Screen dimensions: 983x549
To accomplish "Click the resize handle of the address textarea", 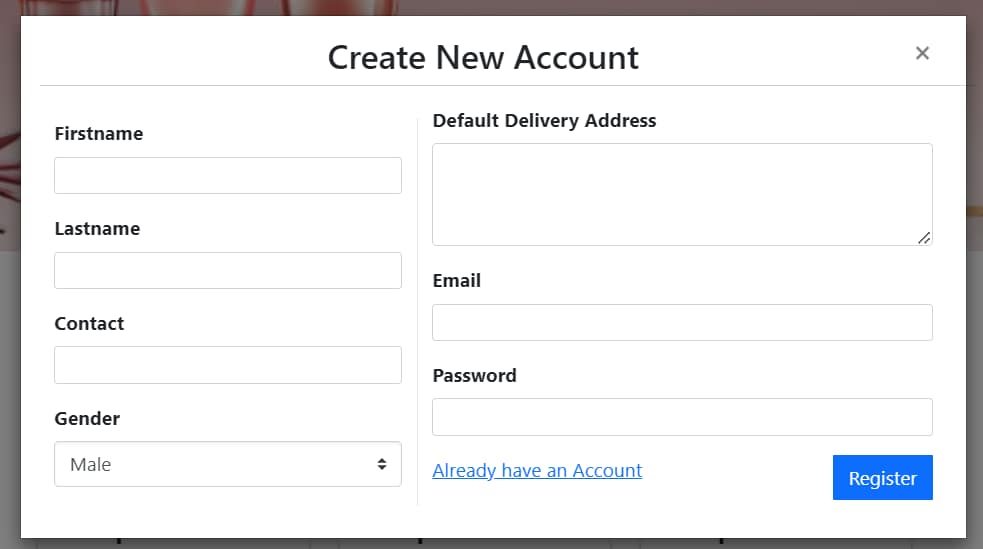I will pos(924,237).
